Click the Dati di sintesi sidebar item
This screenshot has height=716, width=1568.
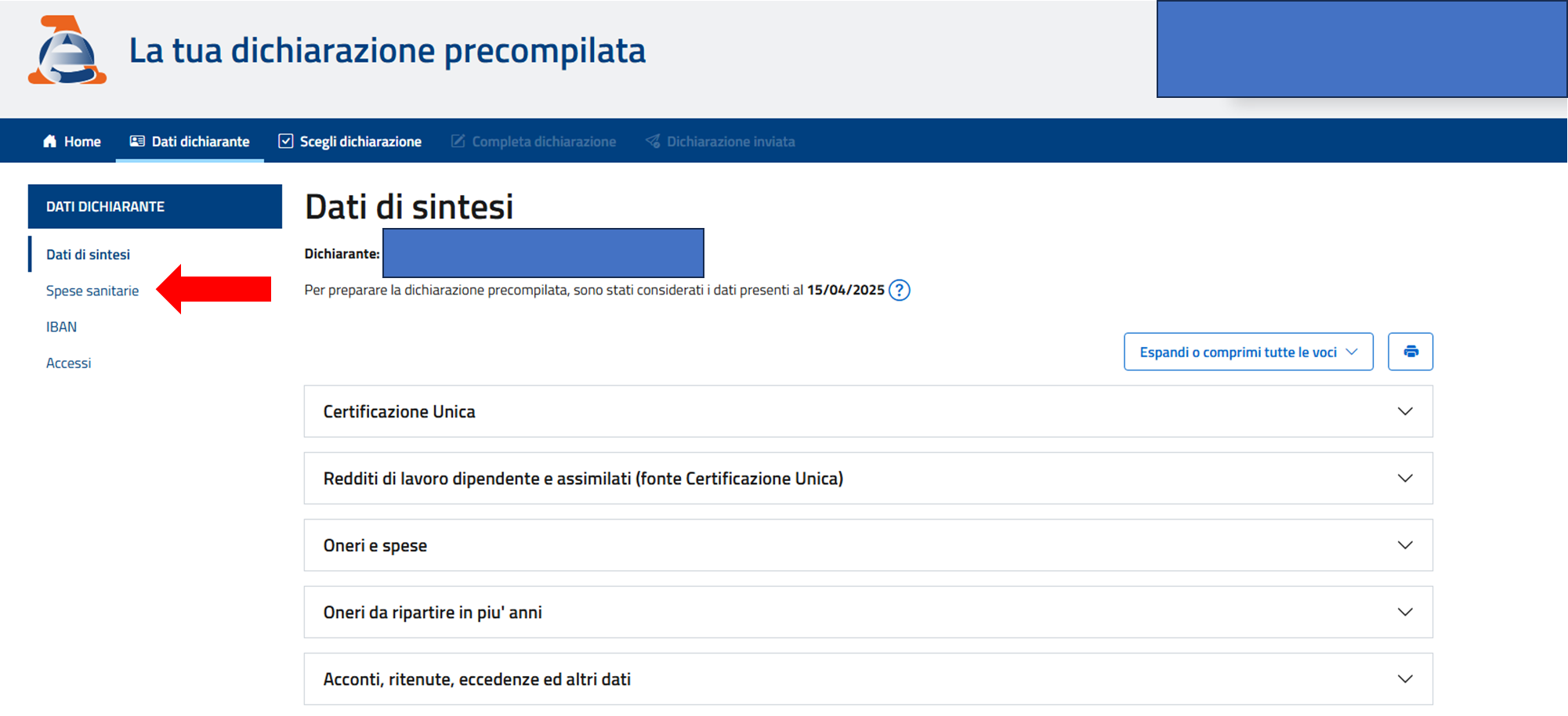coord(88,255)
